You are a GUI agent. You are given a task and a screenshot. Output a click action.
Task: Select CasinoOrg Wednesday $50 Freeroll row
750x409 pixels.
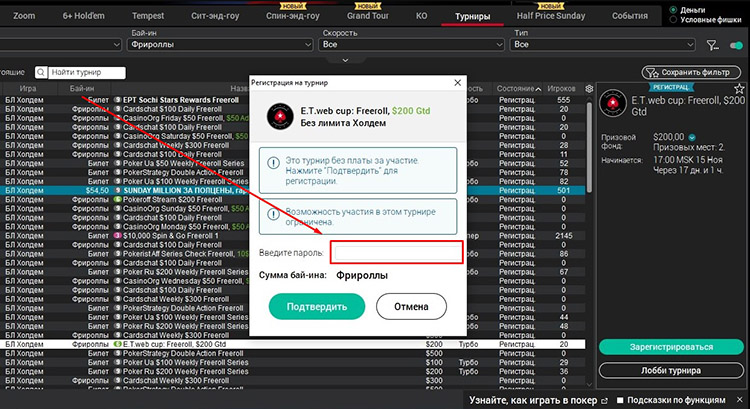(x=292, y=281)
